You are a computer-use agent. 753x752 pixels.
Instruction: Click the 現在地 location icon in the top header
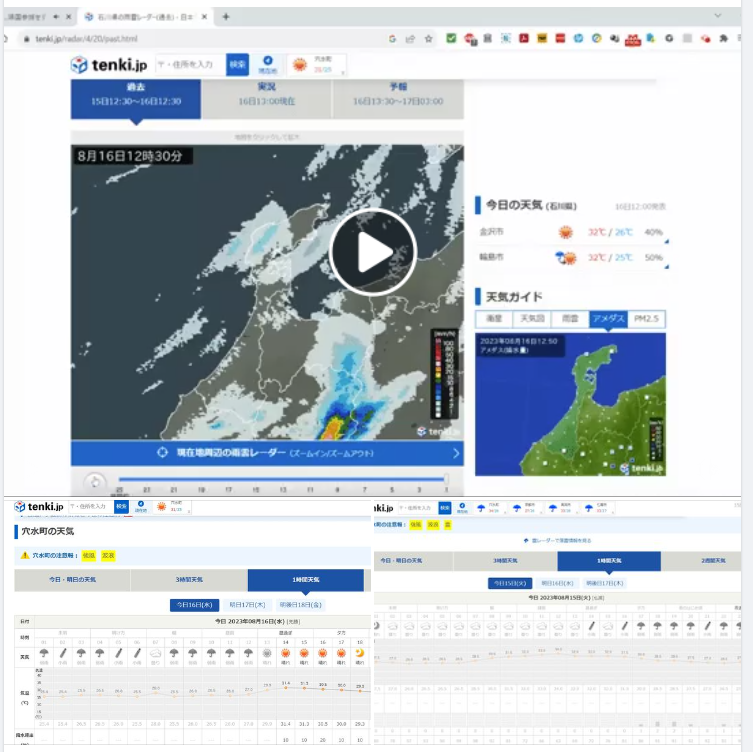[x=267, y=65]
